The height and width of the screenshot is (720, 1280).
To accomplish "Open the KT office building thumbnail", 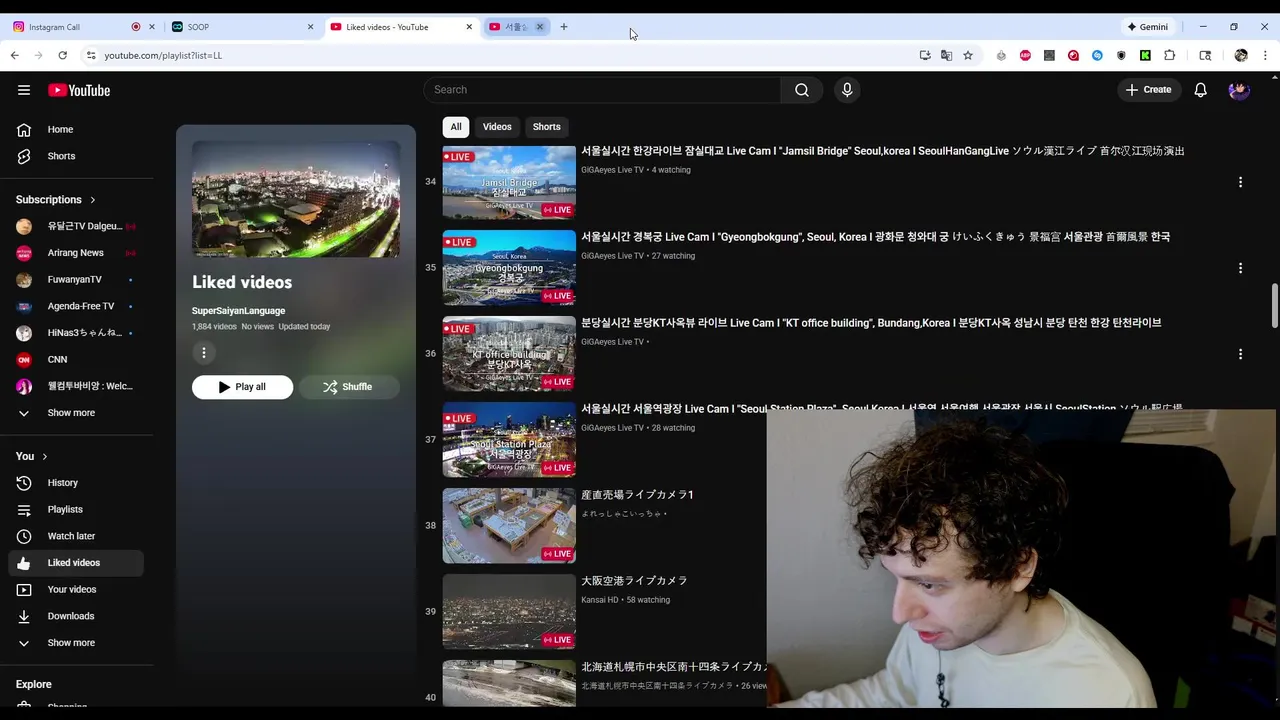I will click(x=509, y=354).
